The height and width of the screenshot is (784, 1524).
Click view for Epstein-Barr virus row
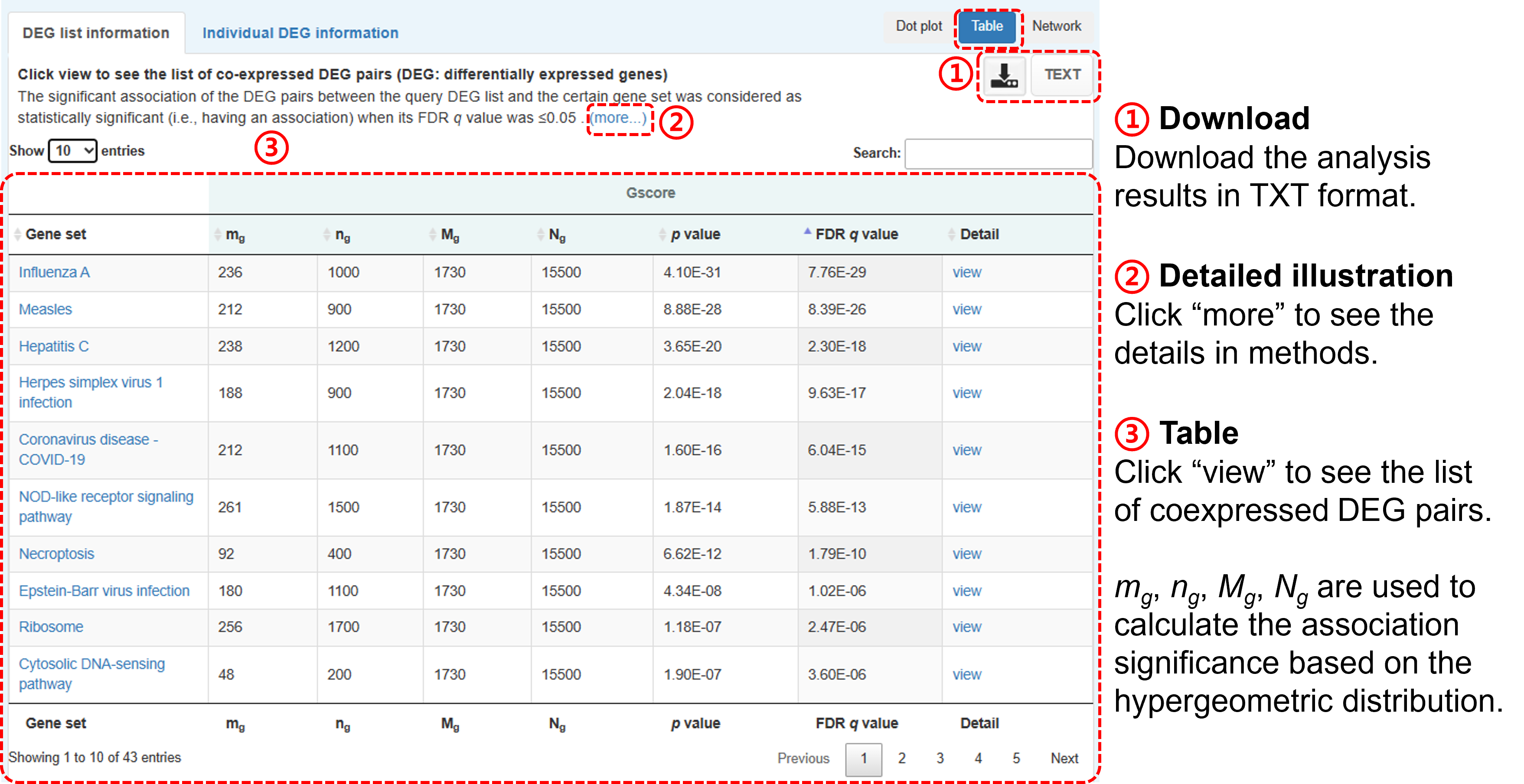[967, 591]
